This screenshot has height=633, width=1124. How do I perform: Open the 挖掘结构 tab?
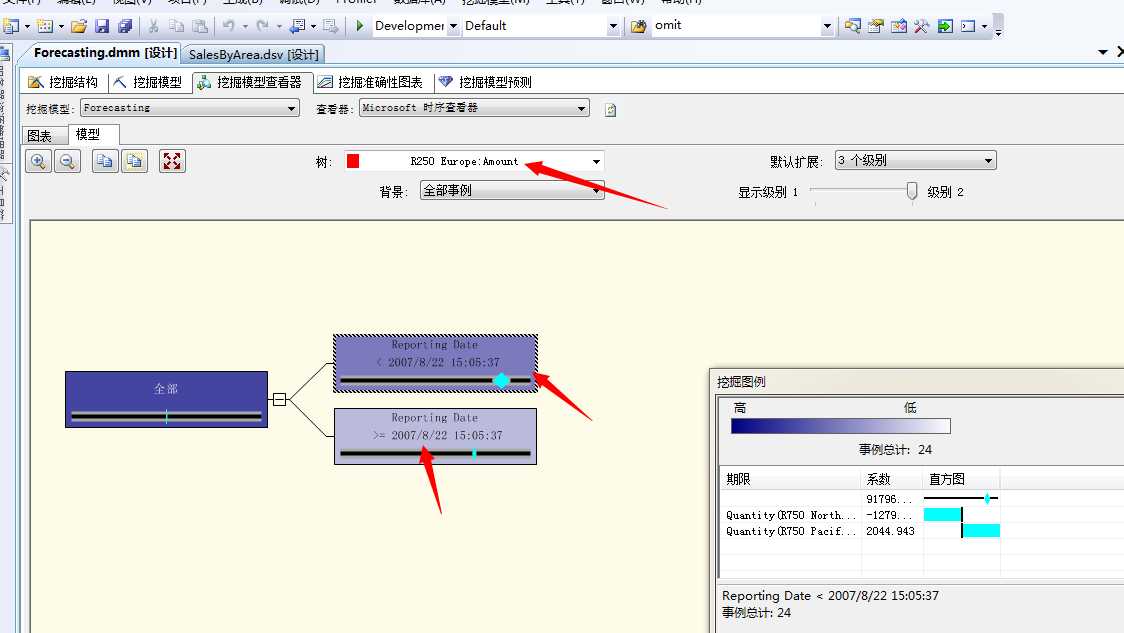click(x=63, y=82)
